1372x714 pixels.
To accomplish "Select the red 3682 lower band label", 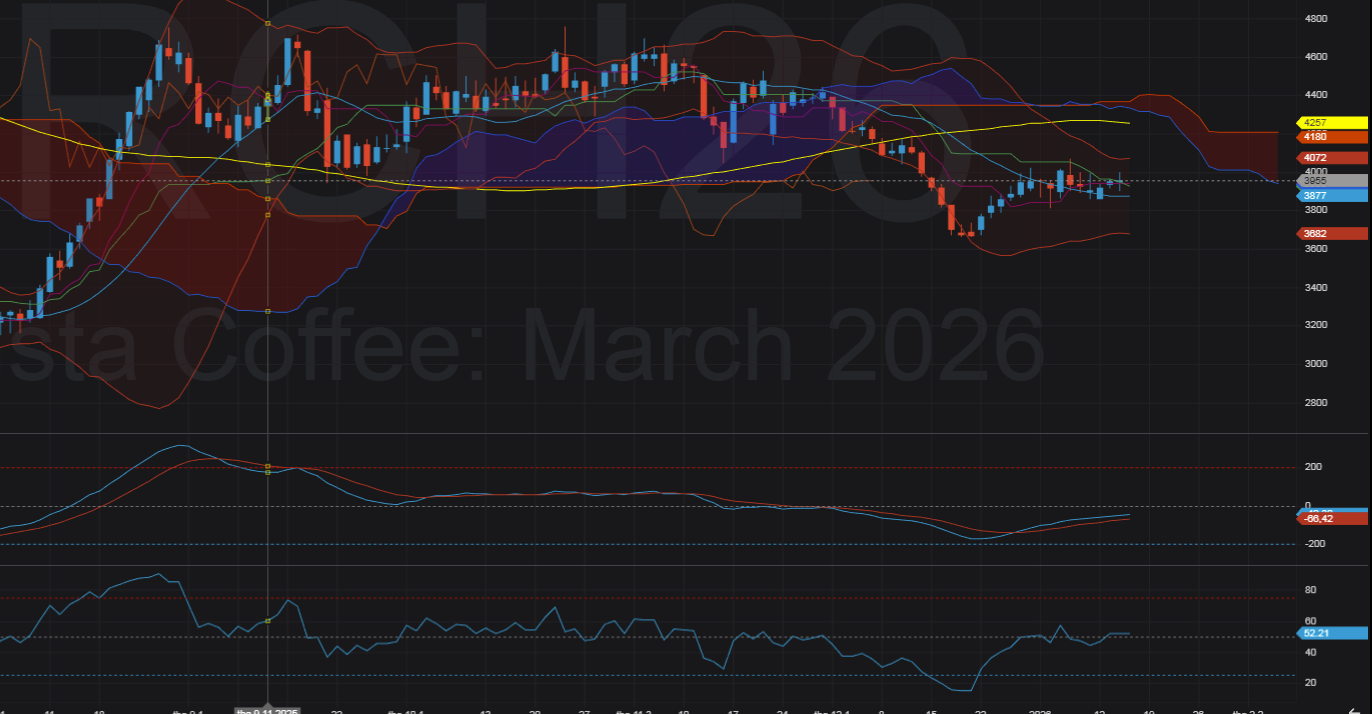I will pos(1331,234).
